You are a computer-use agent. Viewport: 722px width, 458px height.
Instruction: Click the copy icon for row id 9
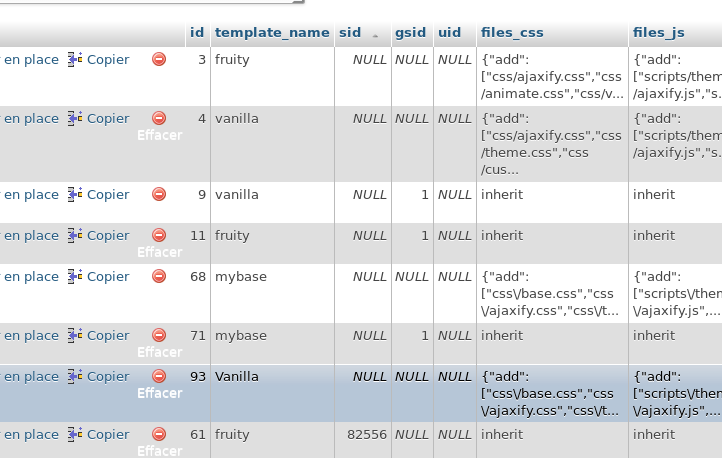(x=75, y=195)
